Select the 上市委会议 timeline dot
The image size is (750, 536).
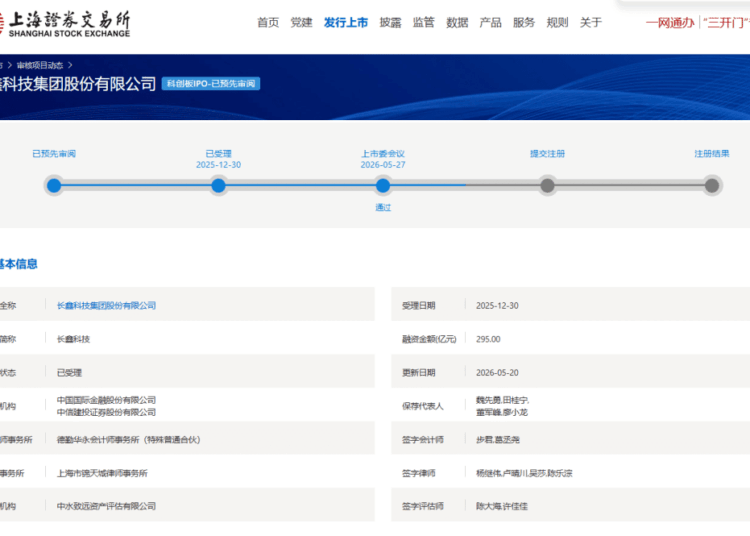click(x=383, y=186)
